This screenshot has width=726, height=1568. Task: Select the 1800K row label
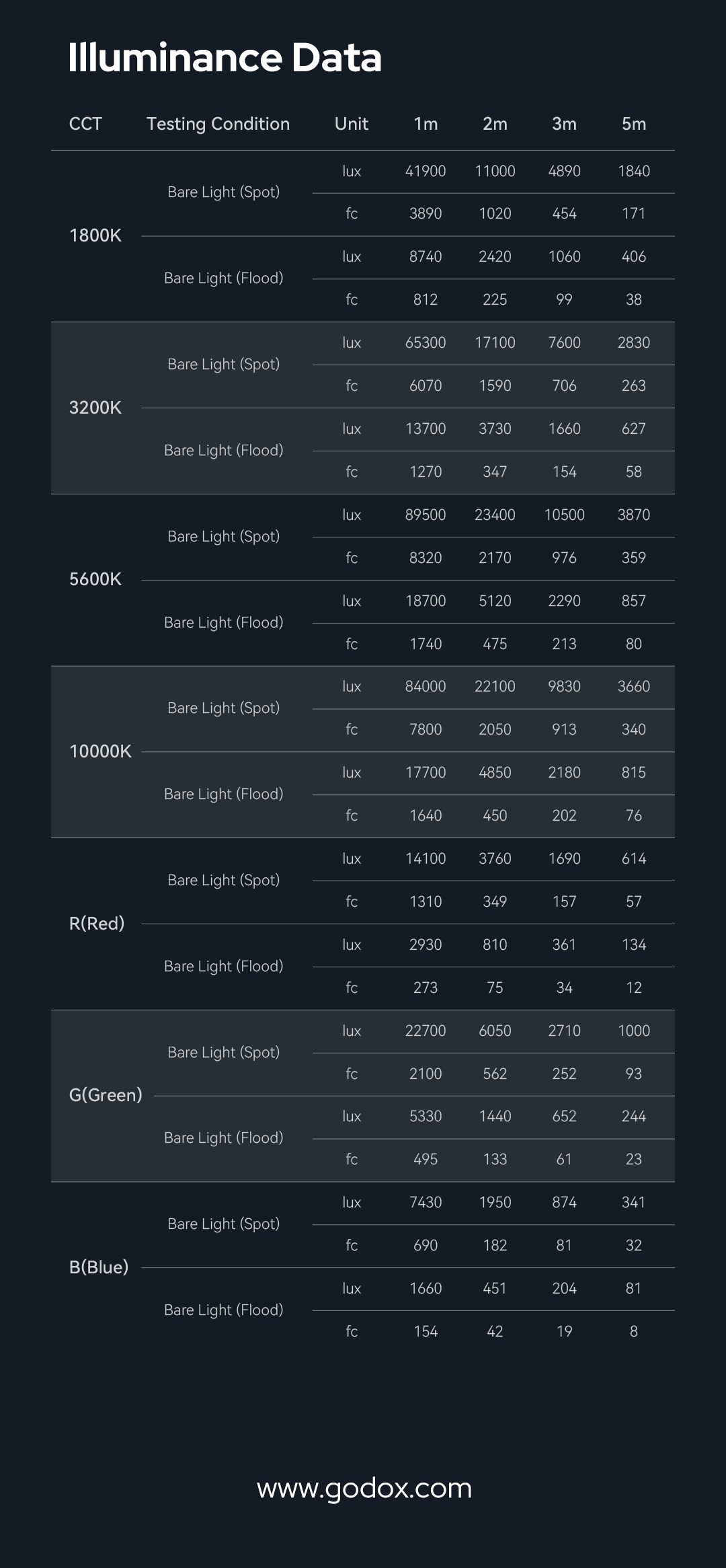click(95, 235)
